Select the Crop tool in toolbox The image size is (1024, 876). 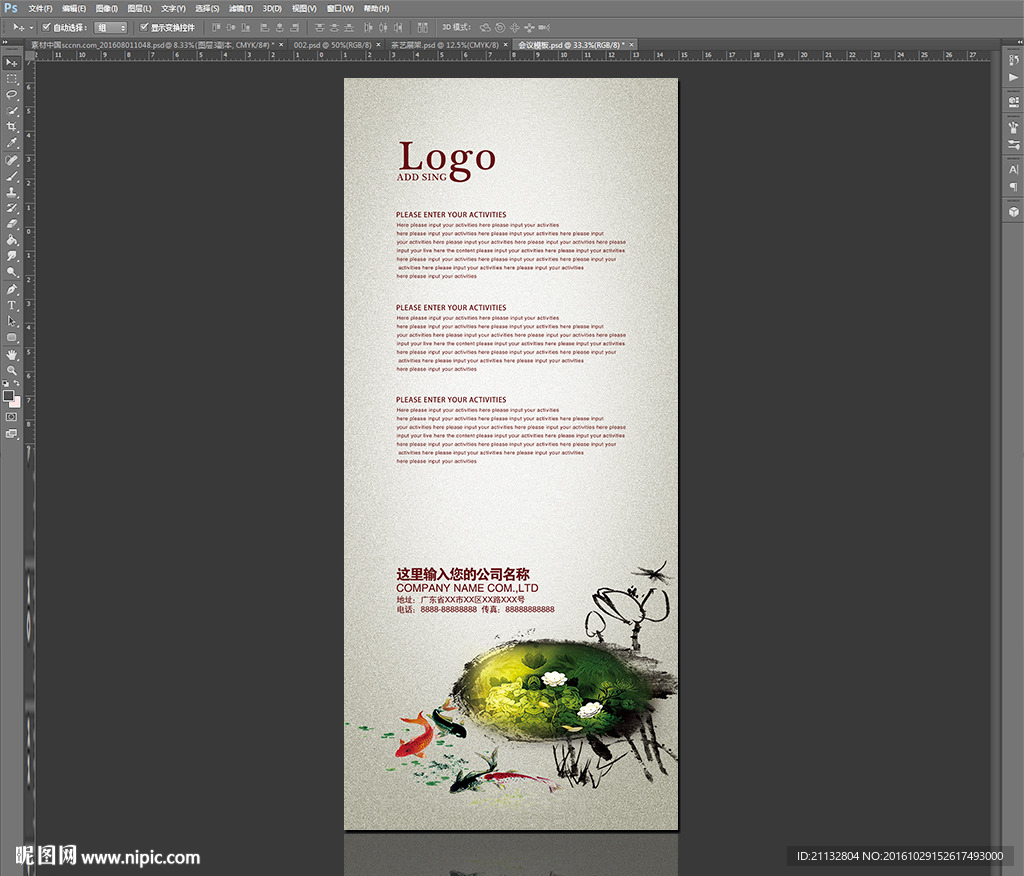point(12,127)
